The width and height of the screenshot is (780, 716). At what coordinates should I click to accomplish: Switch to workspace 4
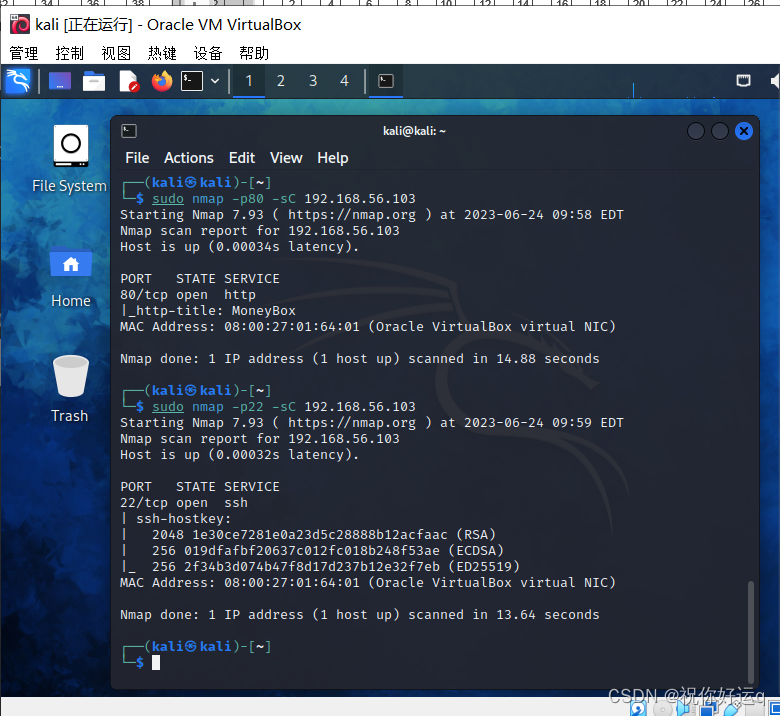[x=344, y=81]
